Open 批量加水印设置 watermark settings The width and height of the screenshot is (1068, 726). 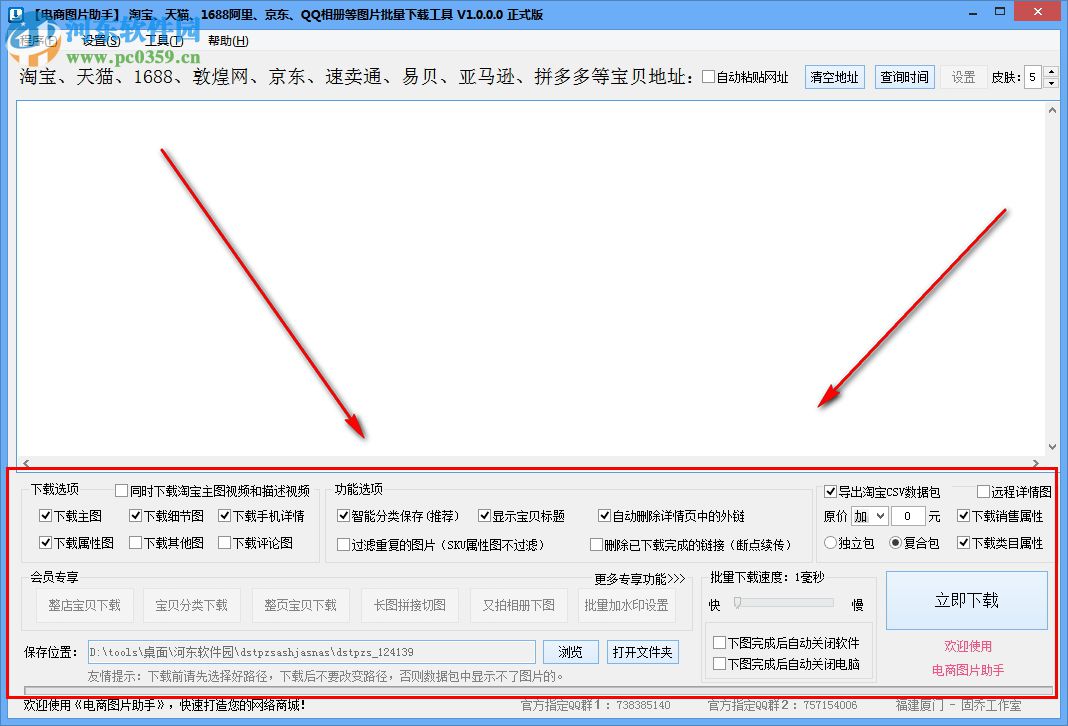(x=627, y=605)
